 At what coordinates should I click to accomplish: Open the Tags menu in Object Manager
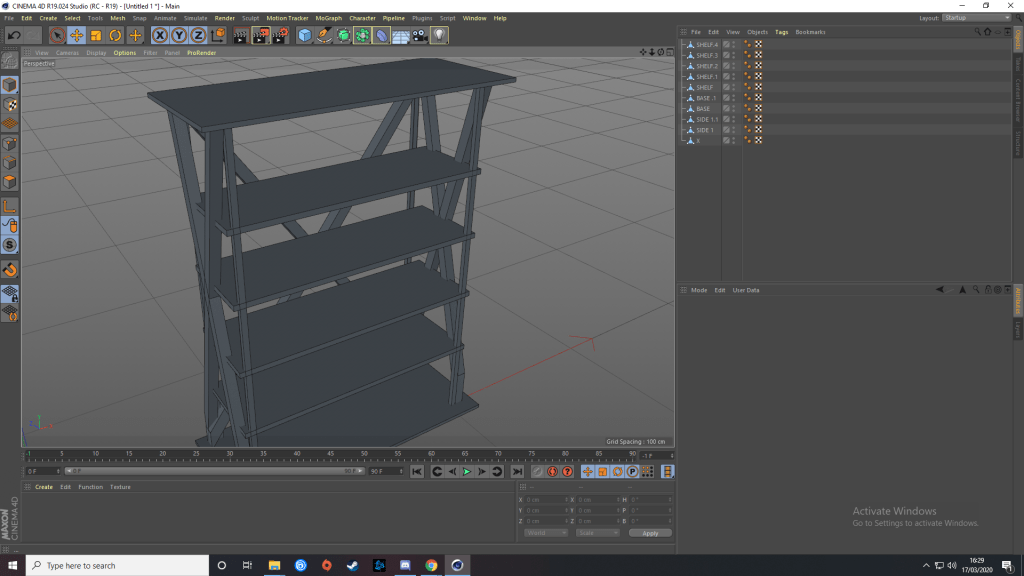(781, 32)
